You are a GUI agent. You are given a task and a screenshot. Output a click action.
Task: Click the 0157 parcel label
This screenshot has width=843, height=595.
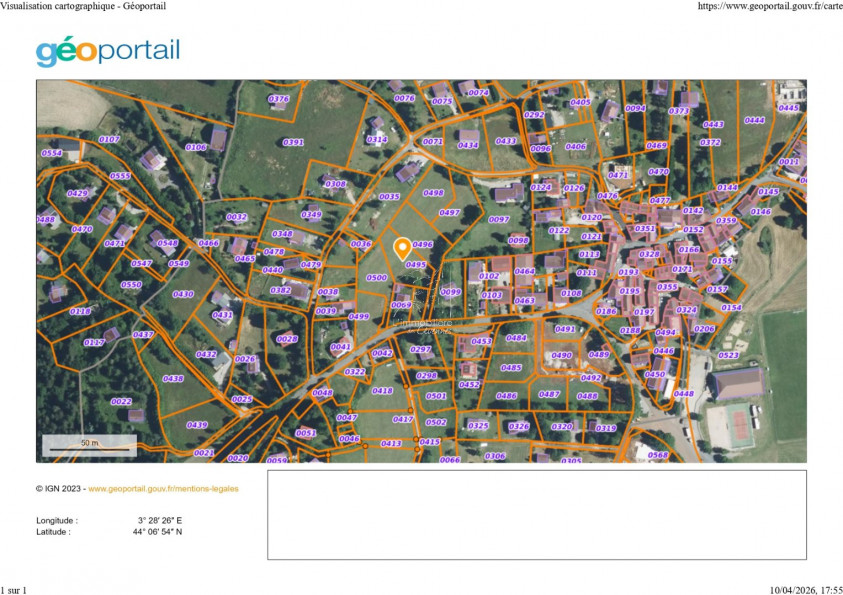click(717, 288)
